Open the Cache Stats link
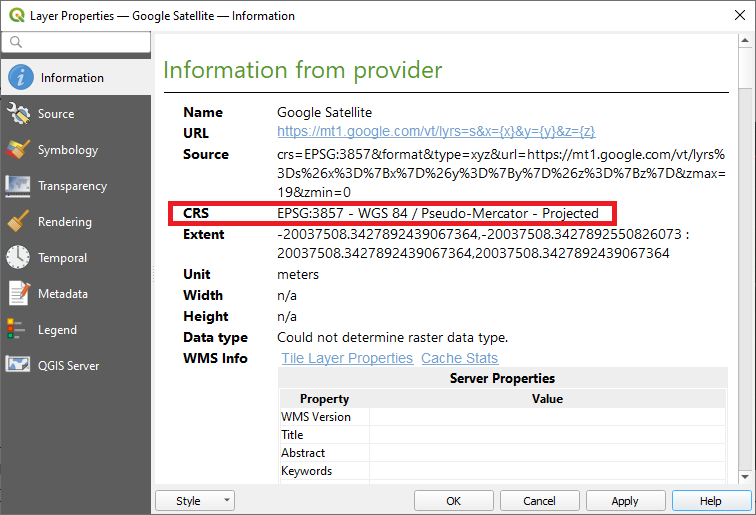The image size is (756, 515). [459, 358]
